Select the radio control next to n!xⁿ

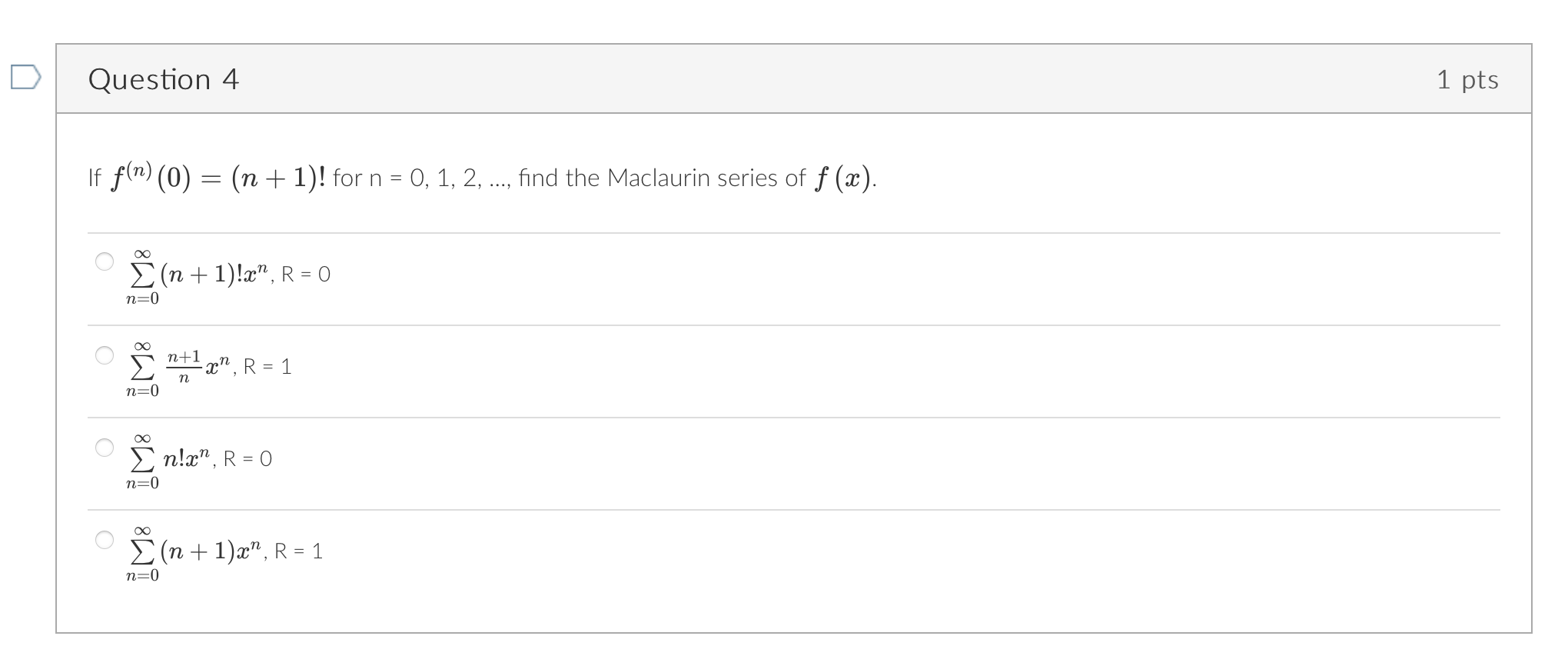[x=105, y=446]
